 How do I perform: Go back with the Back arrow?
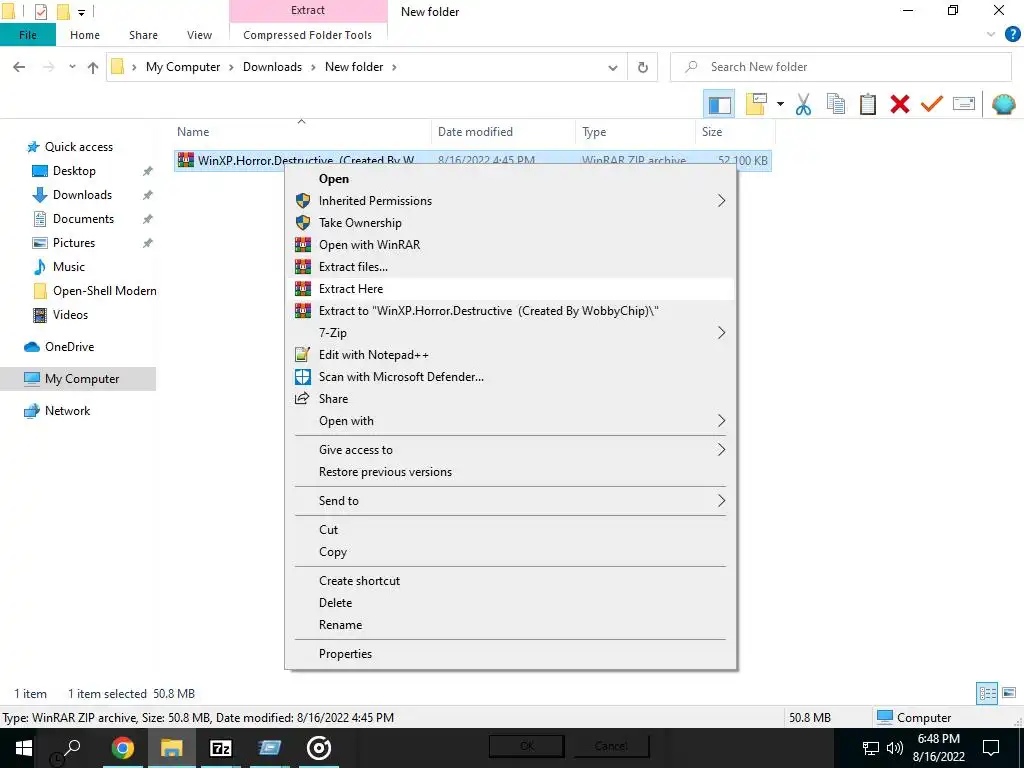19,67
